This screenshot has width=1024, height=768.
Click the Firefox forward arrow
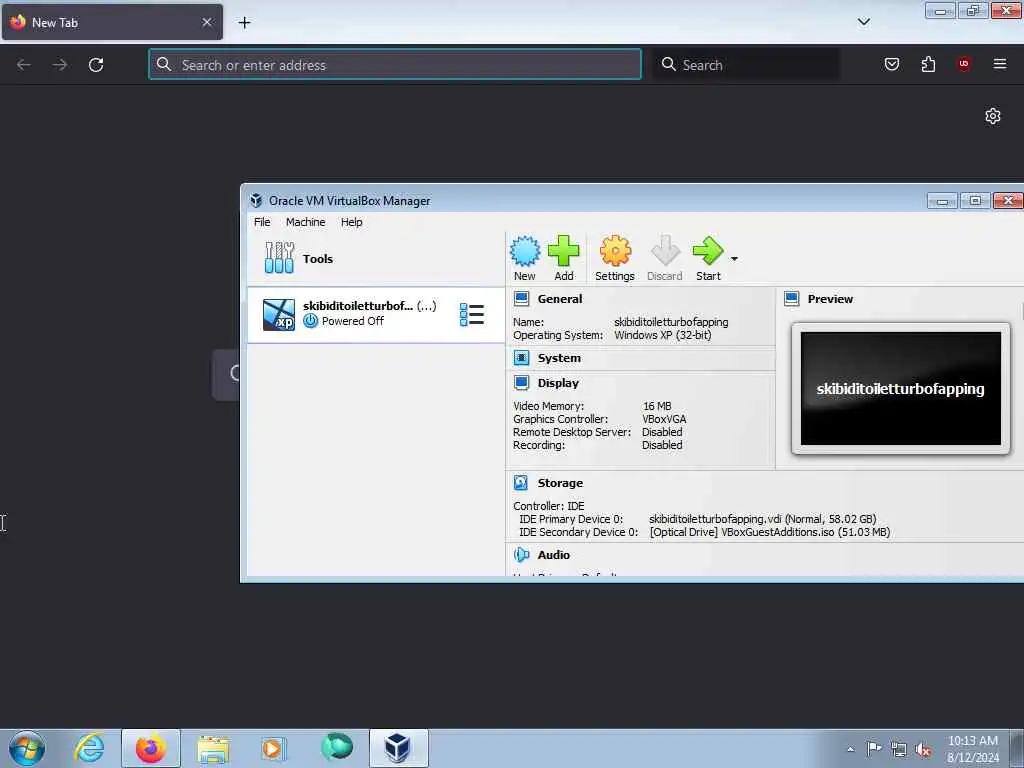(x=59, y=65)
